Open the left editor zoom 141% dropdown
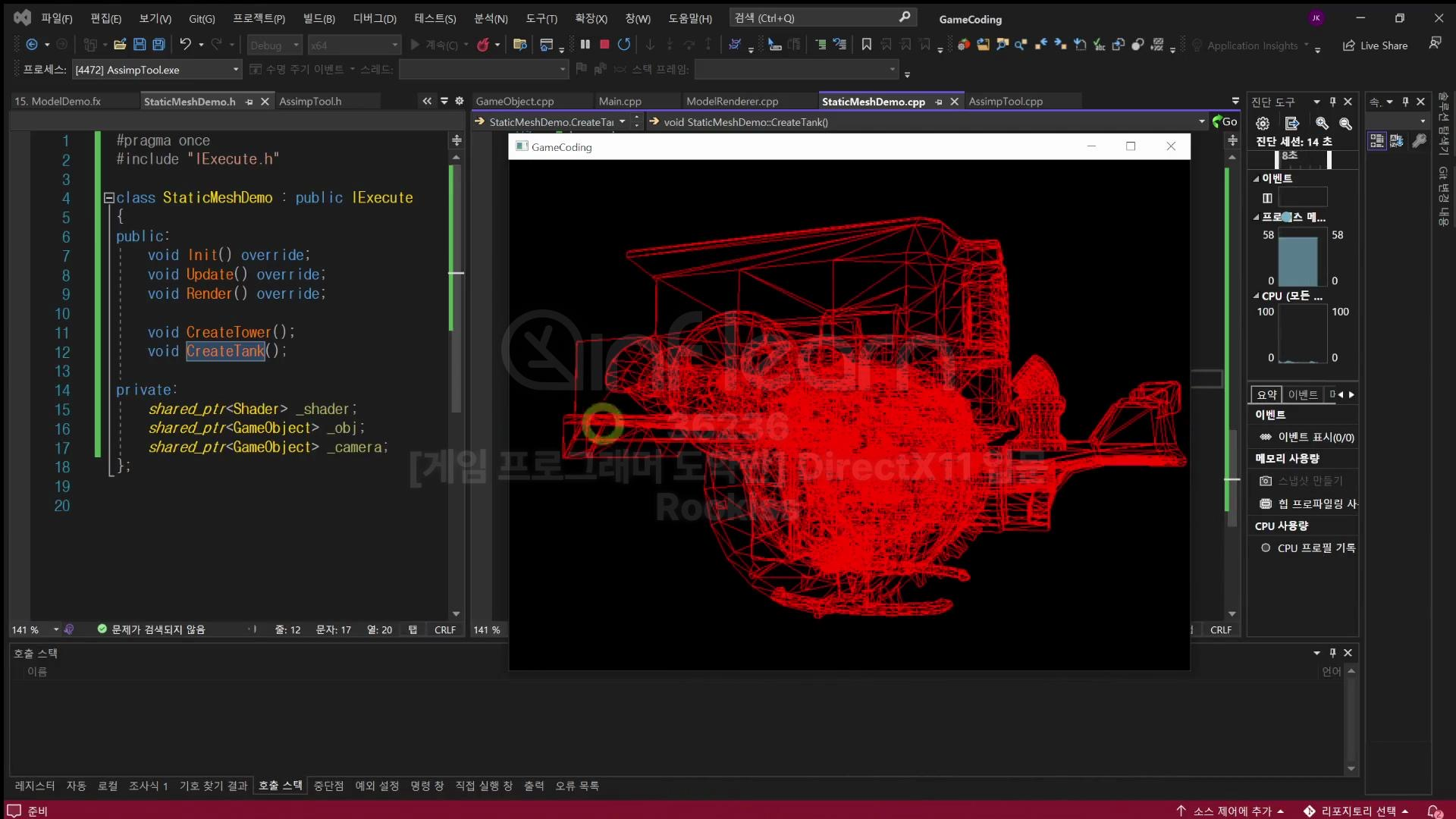Screen dimensions: 1456x819 click(55, 629)
